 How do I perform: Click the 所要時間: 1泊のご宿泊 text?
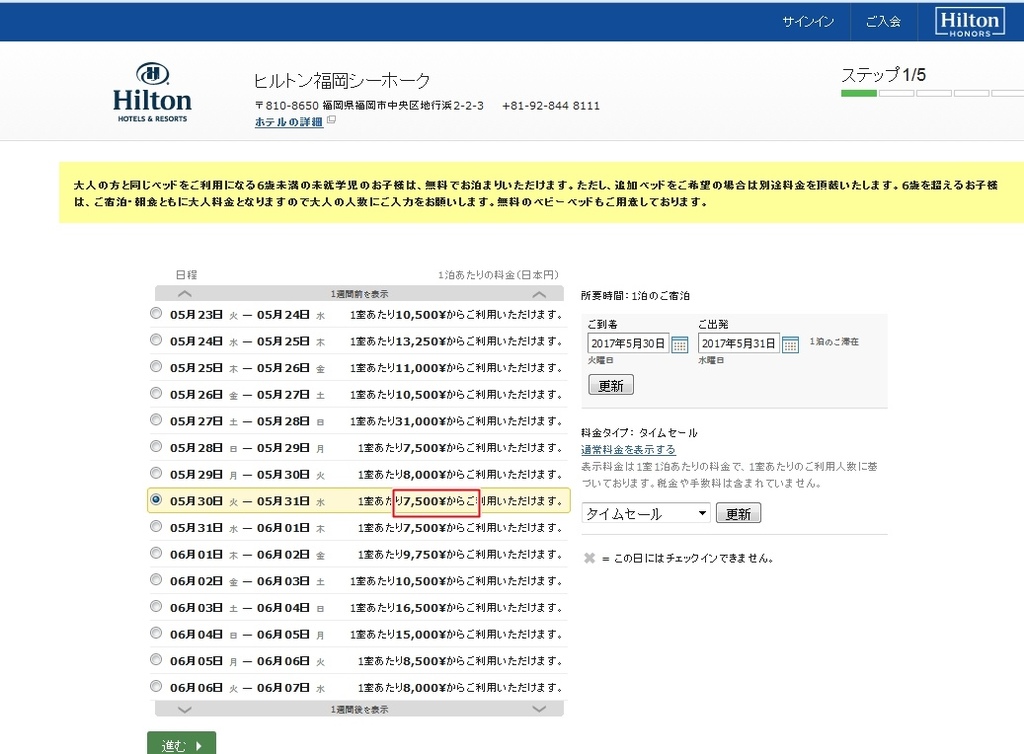(635, 296)
